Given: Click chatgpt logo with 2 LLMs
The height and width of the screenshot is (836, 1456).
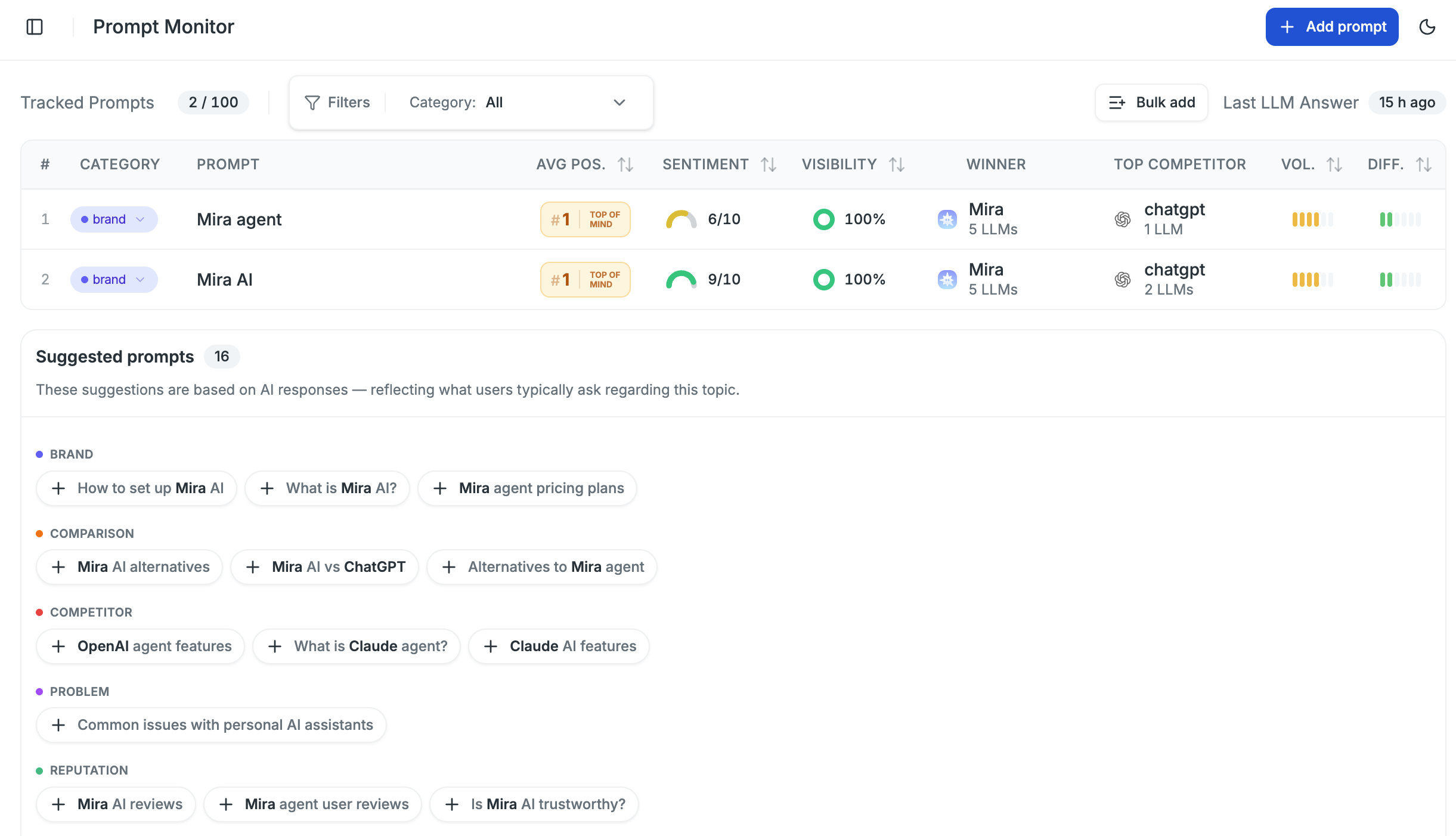Looking at the screenshot, I should (1123, 280).
